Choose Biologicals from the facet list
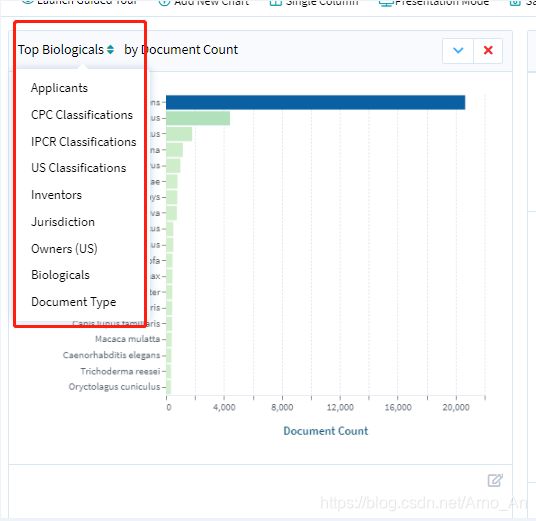This screenshot has height=521, width=536. point(60,275)
